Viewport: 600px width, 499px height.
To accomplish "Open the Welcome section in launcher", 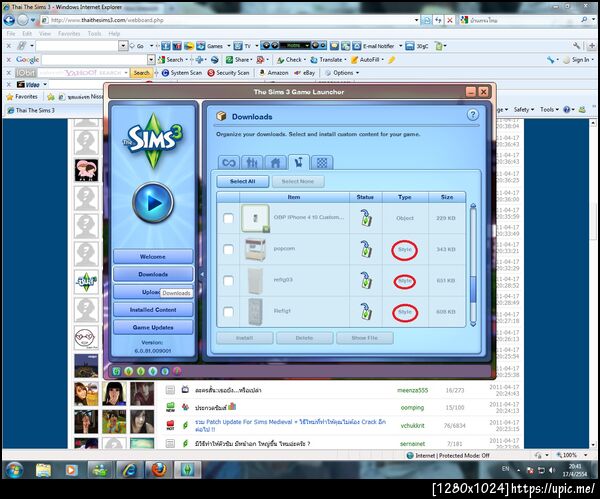I will point(153,256).
